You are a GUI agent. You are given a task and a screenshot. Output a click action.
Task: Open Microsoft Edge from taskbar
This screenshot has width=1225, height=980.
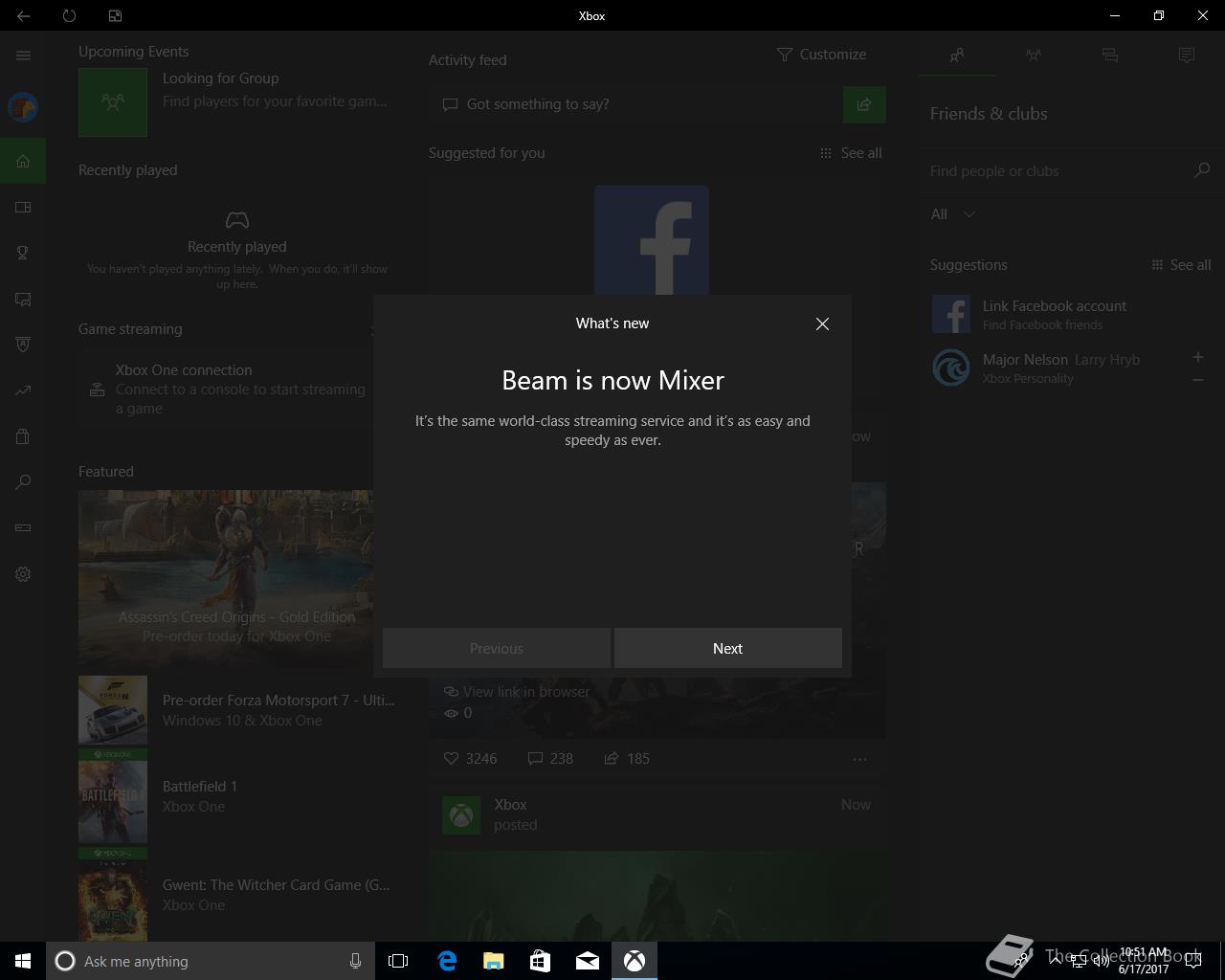tap(447, 961)
